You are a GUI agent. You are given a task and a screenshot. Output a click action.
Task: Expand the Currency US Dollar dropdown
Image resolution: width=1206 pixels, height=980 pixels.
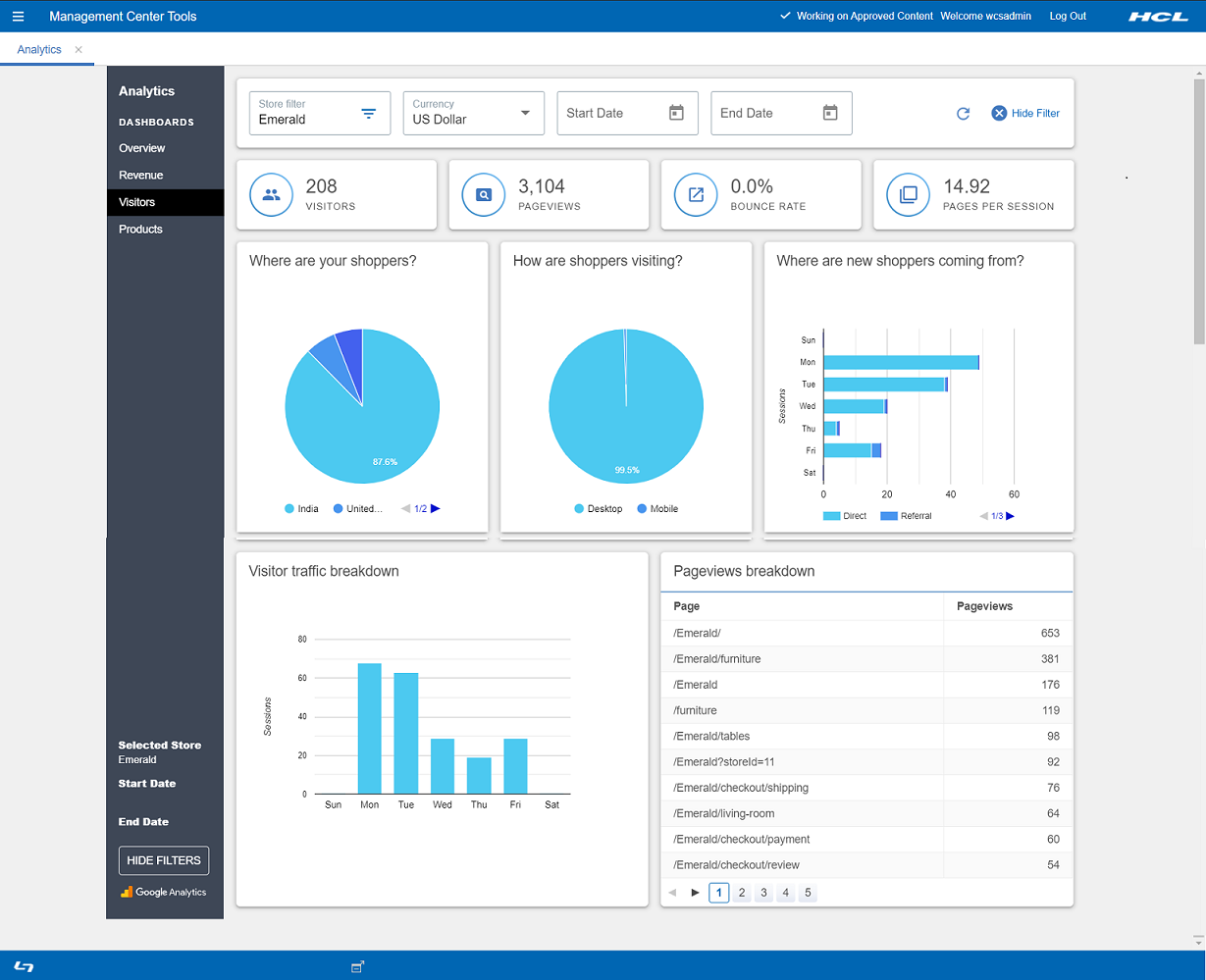pos(526,113)
